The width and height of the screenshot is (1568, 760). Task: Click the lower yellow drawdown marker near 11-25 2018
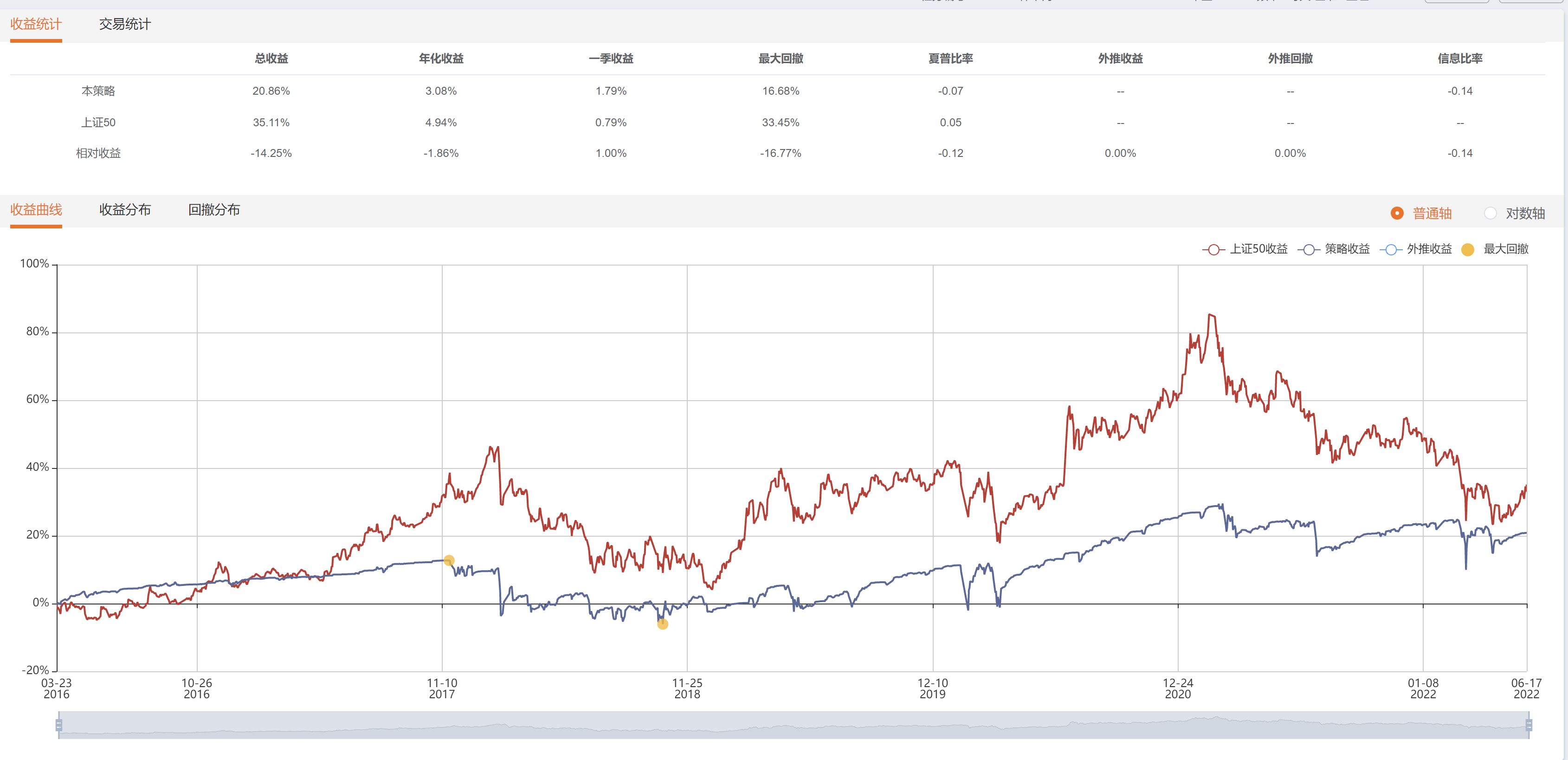[x=663, y=624]
